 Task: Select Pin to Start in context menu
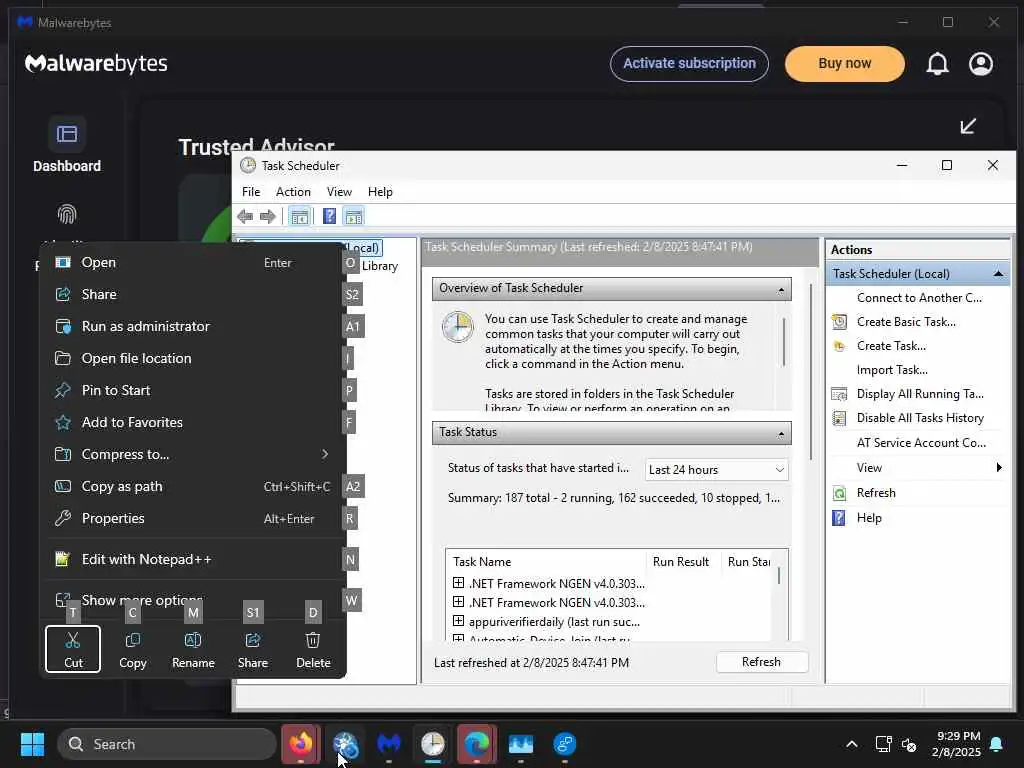(193, 391)
